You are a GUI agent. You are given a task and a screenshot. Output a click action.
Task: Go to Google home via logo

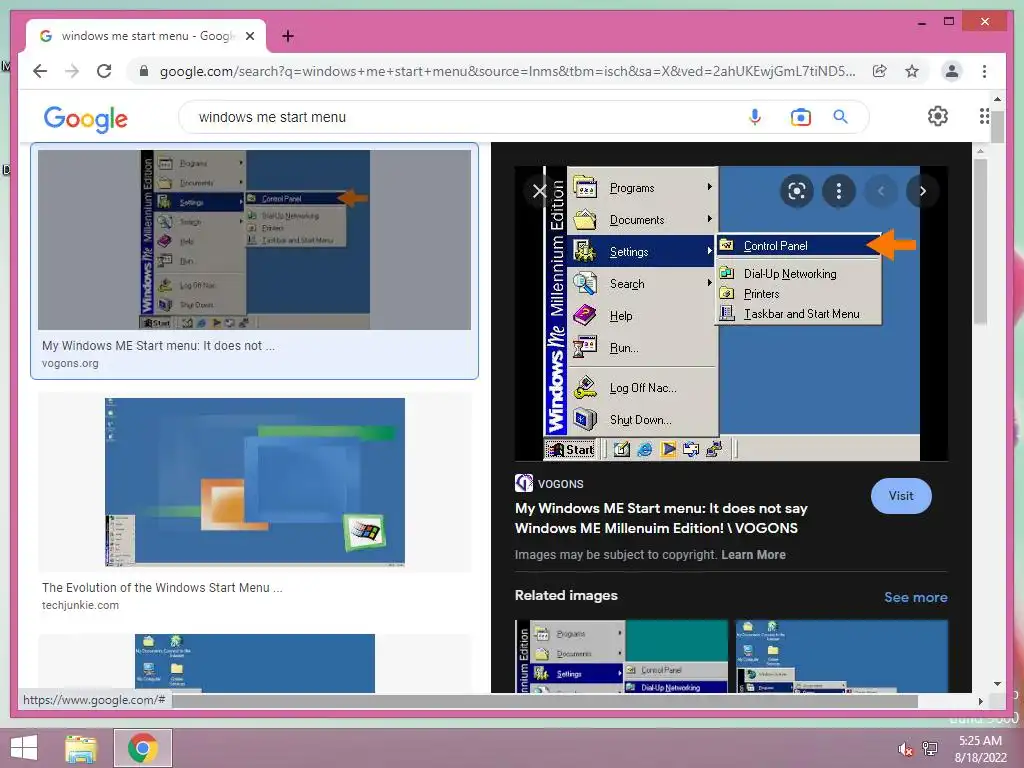86,118
